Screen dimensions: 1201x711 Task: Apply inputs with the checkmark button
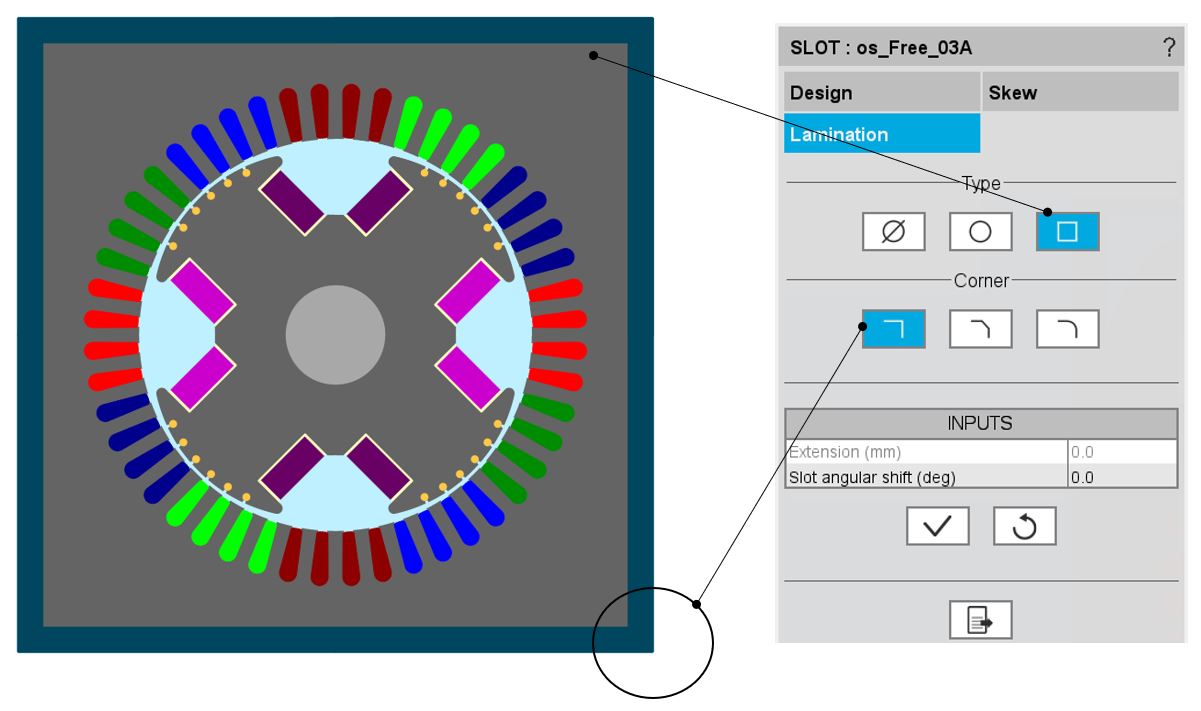(937, 526)
